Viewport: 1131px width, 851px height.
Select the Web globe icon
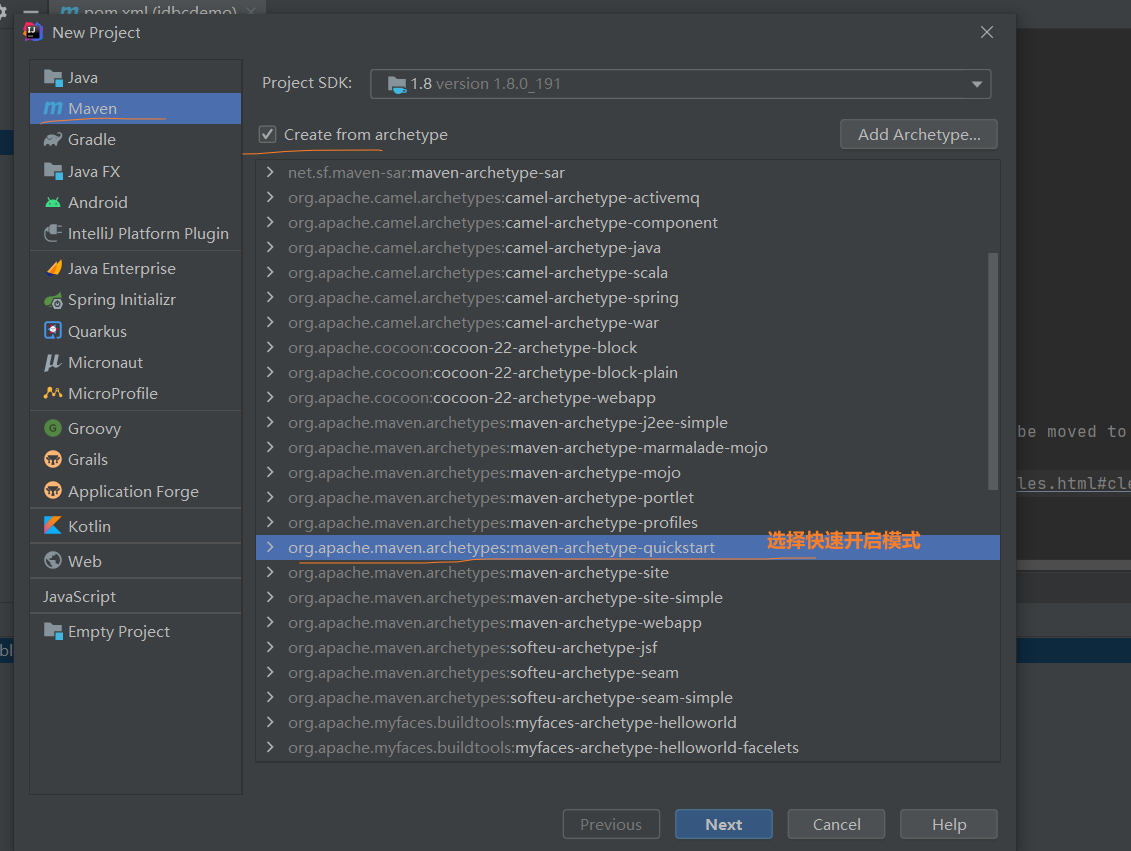point(53,560)
